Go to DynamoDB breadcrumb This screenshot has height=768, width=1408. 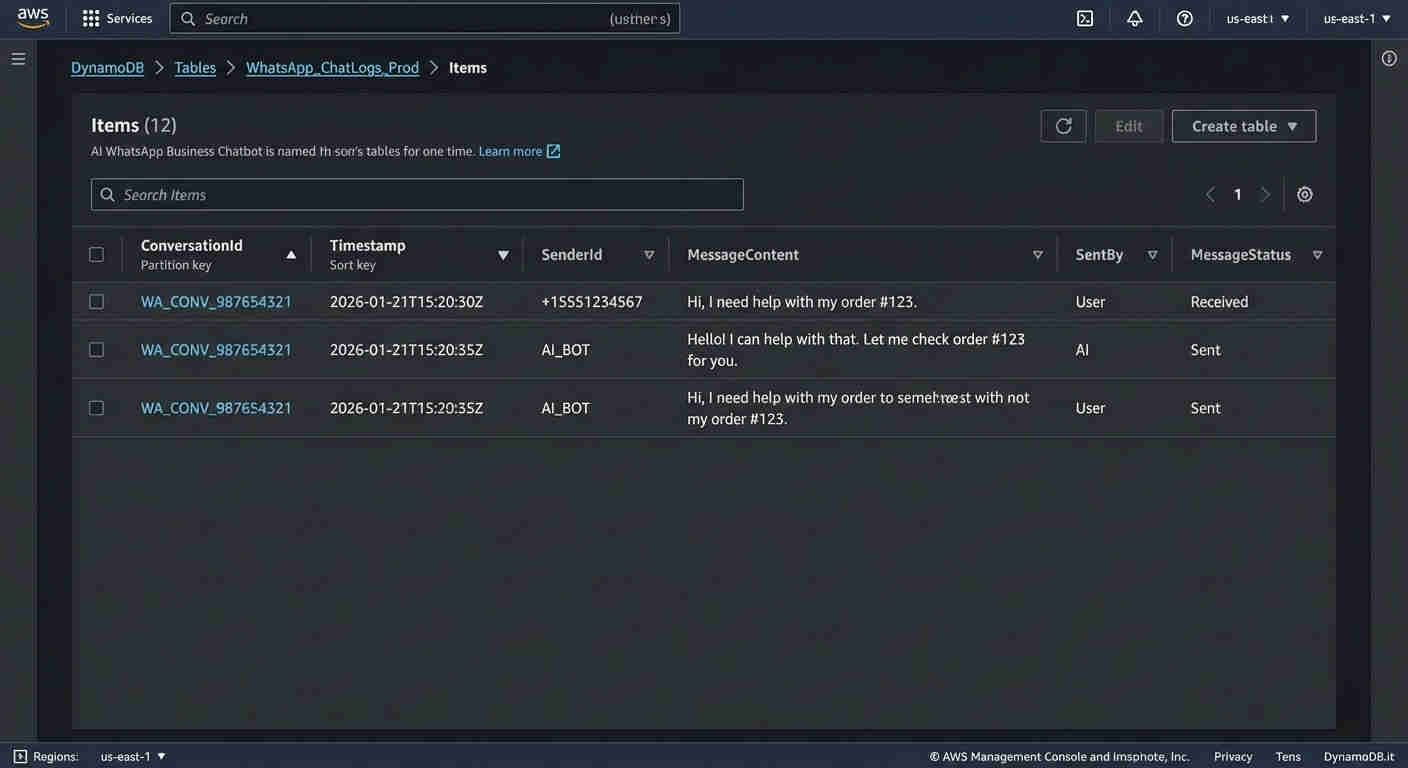(x=107, y=68)
